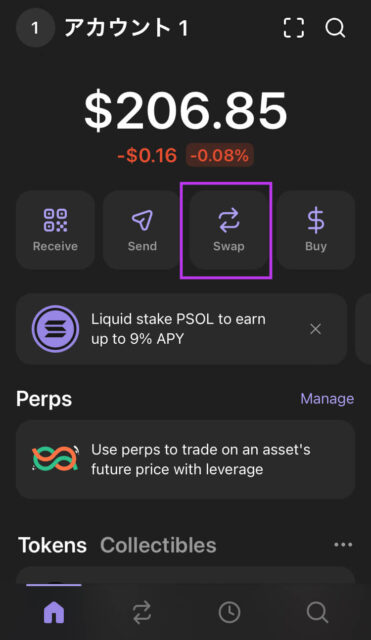Open the QR code scanner icon
This screenshot has width=371, height=640.
click(x=294, y=28)
